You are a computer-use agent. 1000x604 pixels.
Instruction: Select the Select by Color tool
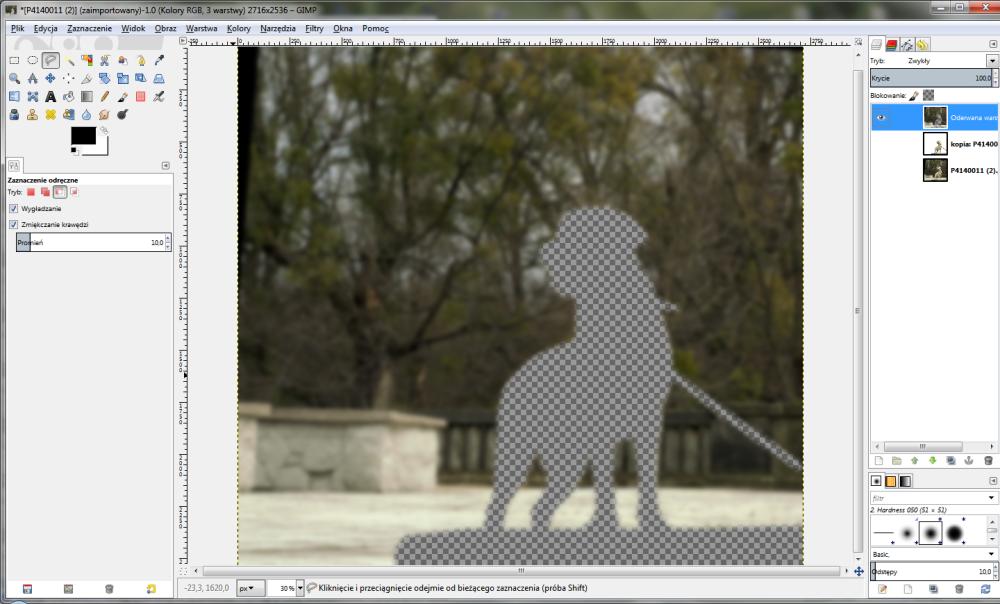87,61
